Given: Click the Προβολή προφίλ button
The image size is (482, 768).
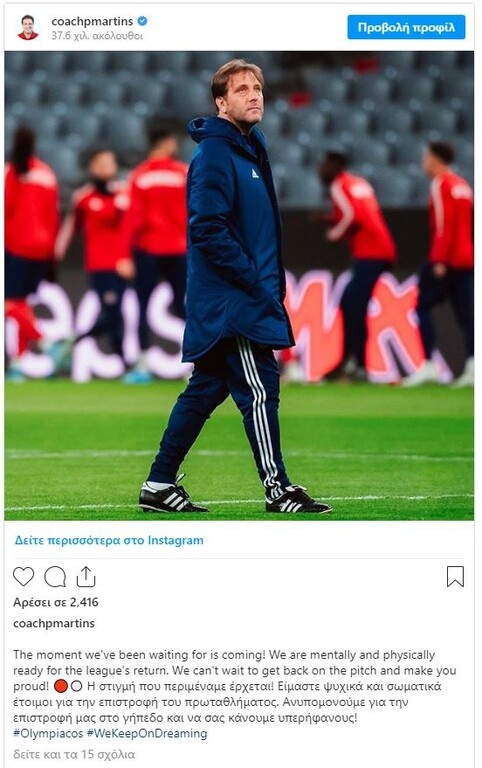Looking at the screenshot, I should point(406,27).
